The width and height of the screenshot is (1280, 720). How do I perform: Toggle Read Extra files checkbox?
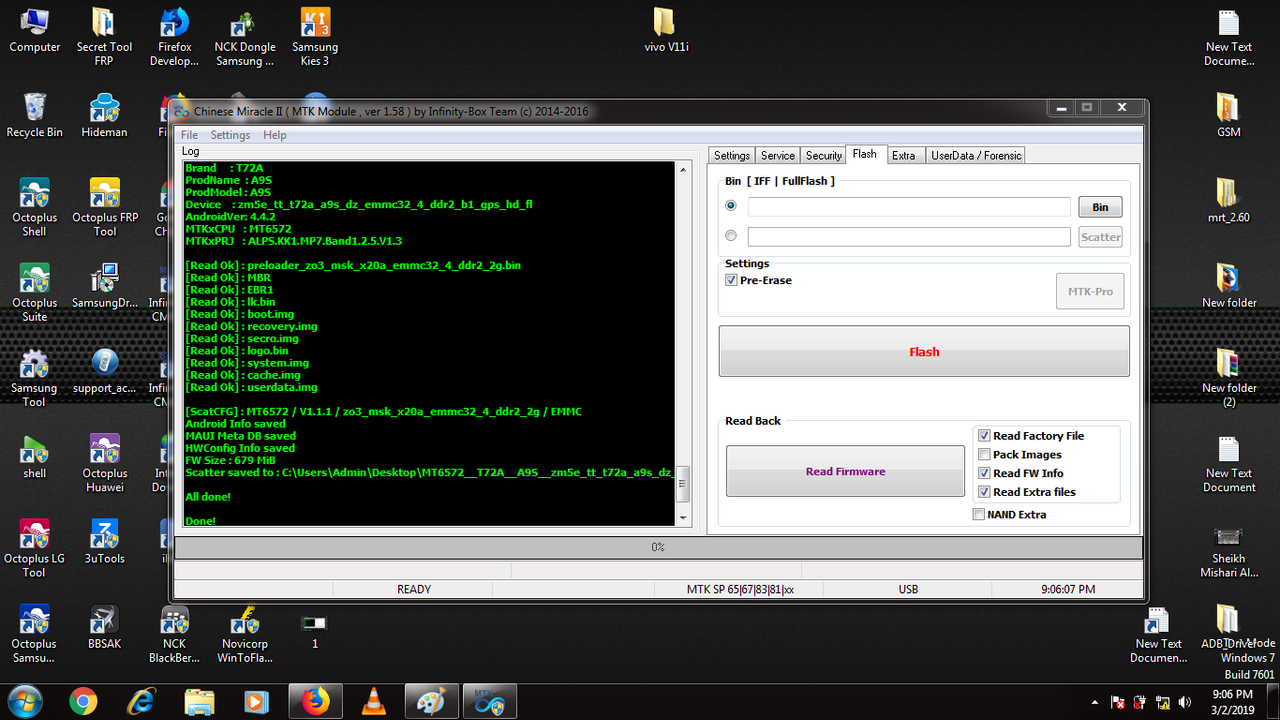coord(984,492)
